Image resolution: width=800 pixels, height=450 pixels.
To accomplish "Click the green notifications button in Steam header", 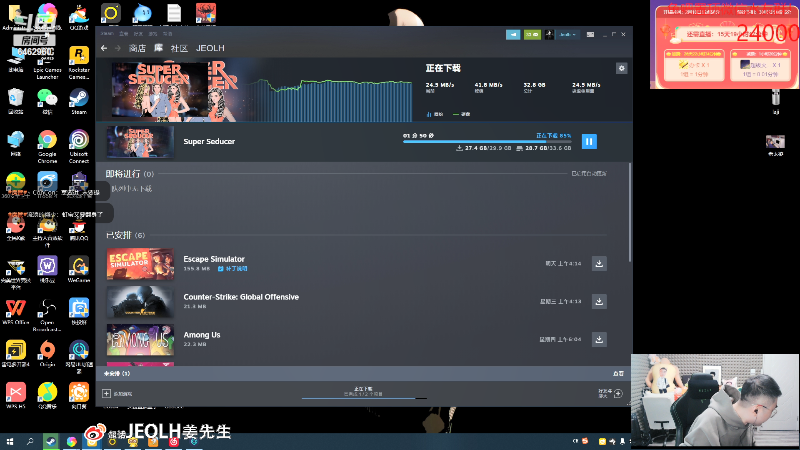I will pyautogui.click(x=532, y=34).
